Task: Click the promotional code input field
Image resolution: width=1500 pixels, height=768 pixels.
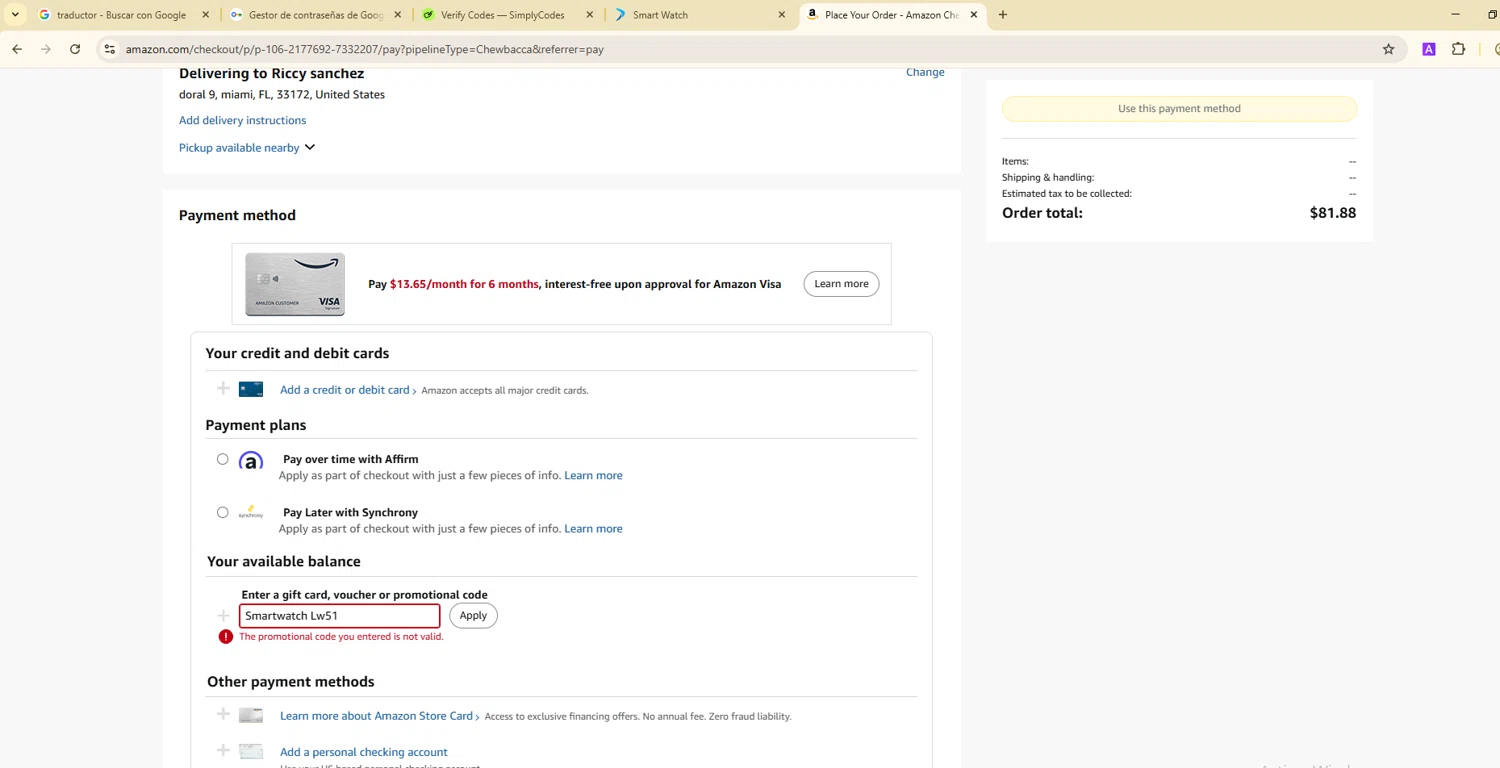Action: coord(339,616)
